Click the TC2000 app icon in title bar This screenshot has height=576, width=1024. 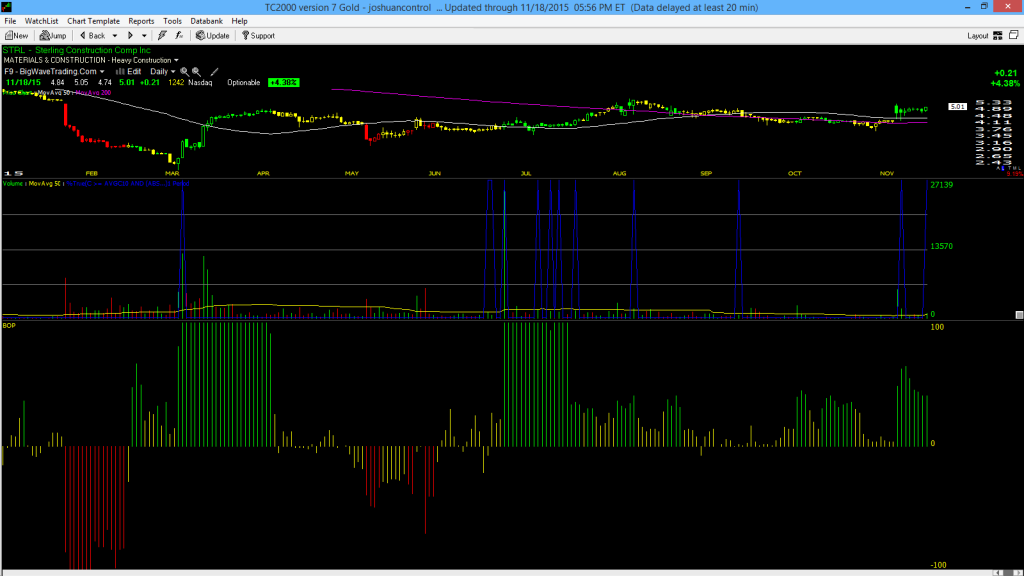7,7
